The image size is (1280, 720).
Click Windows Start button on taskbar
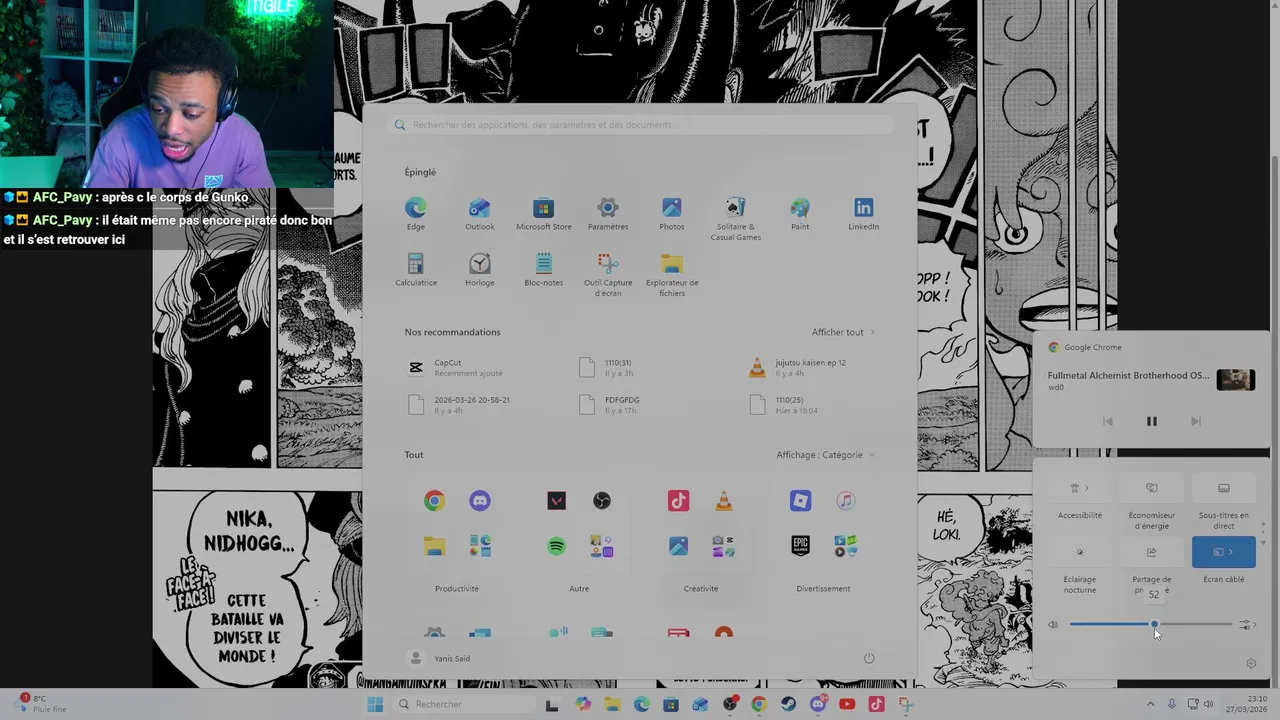(375, 704)
